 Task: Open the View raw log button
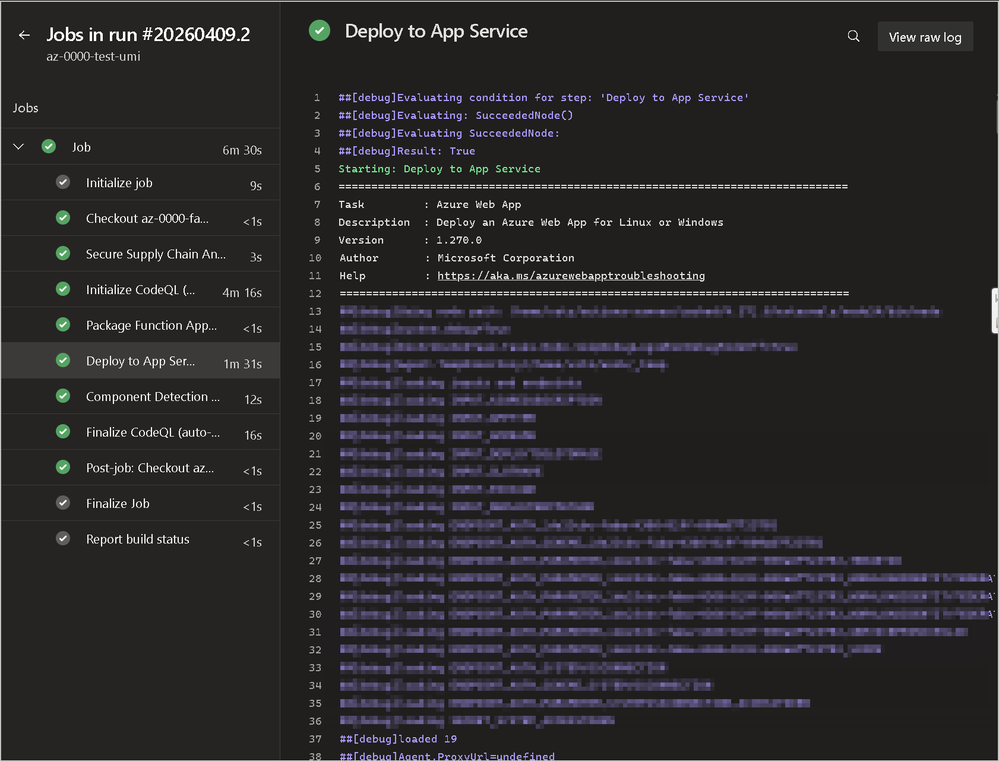[924, 37]
